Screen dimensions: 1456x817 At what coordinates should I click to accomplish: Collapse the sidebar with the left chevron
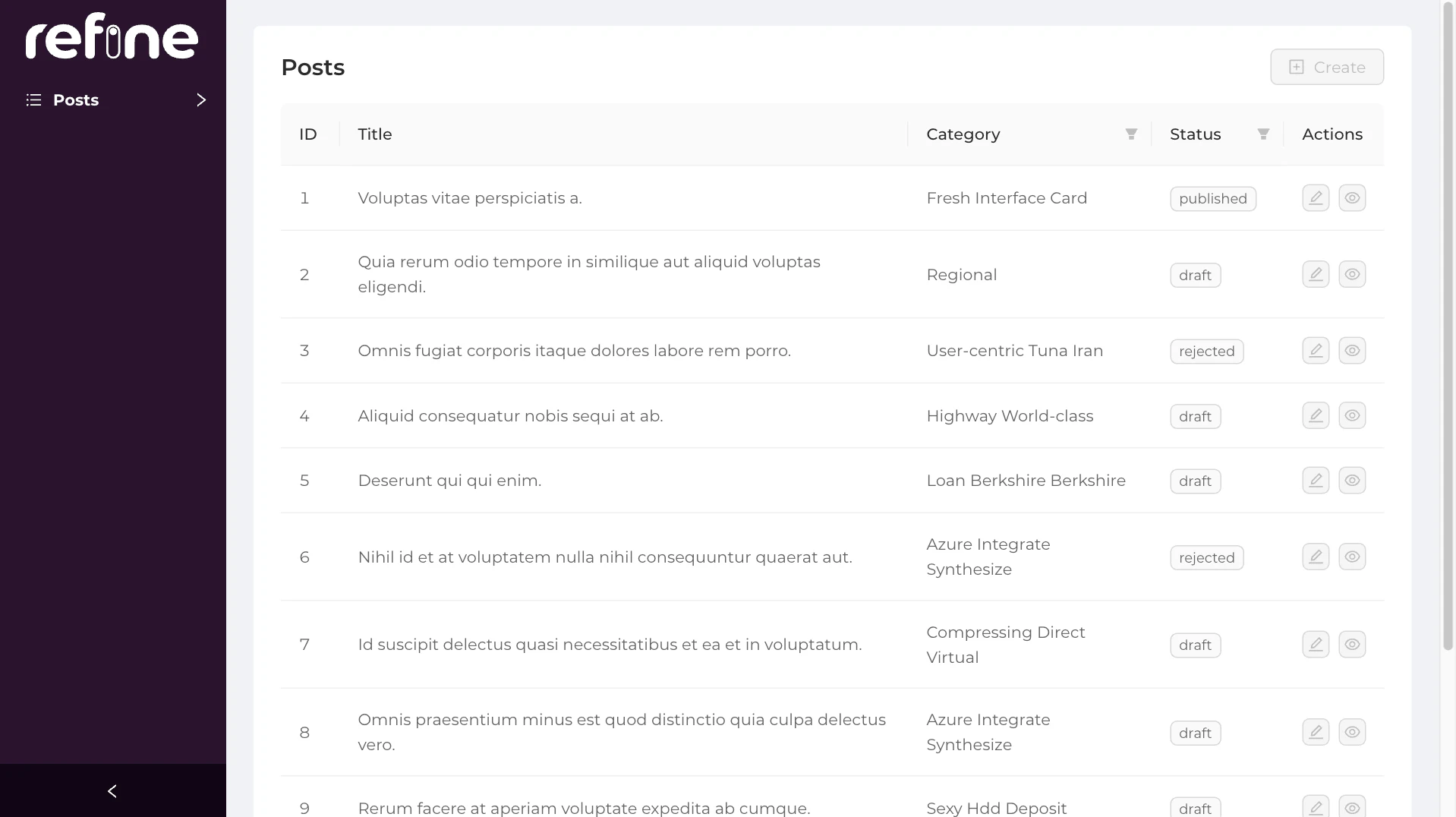112,791
